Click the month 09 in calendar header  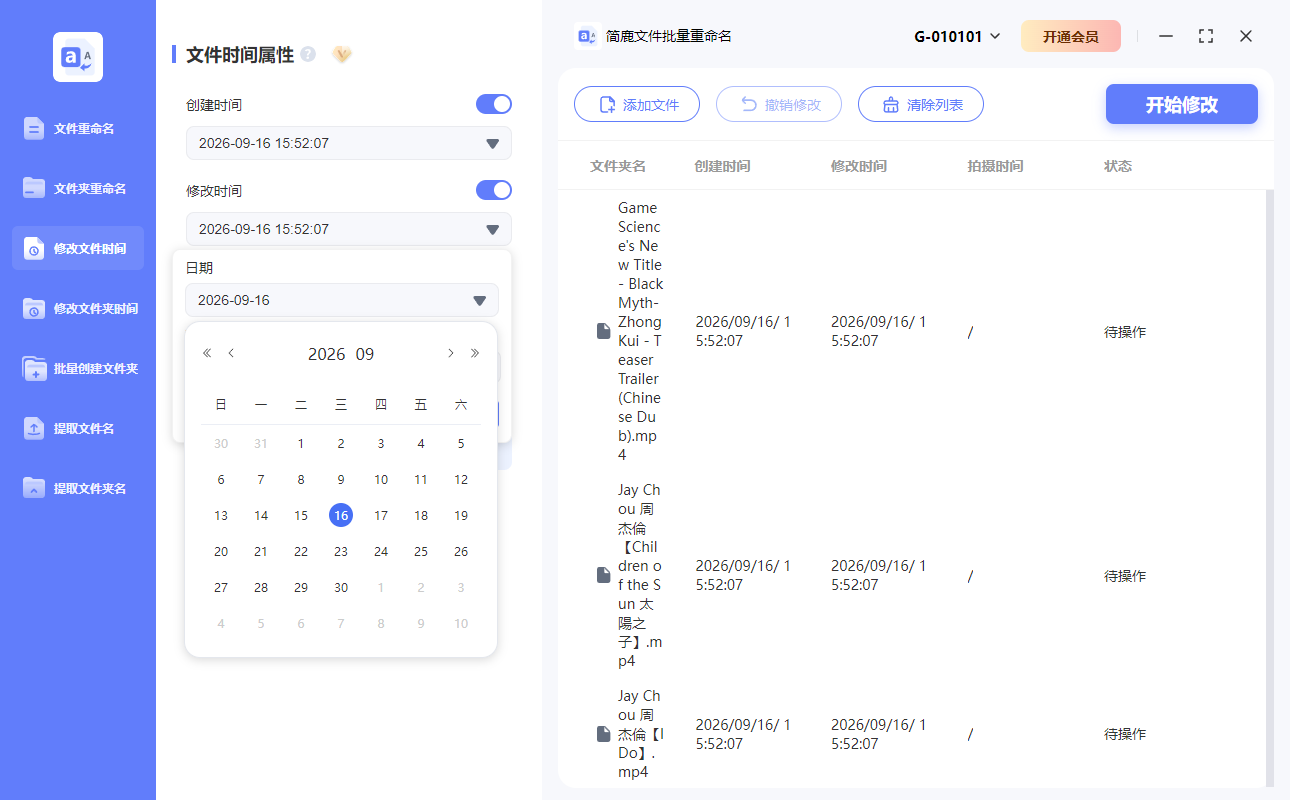(365, 354)
